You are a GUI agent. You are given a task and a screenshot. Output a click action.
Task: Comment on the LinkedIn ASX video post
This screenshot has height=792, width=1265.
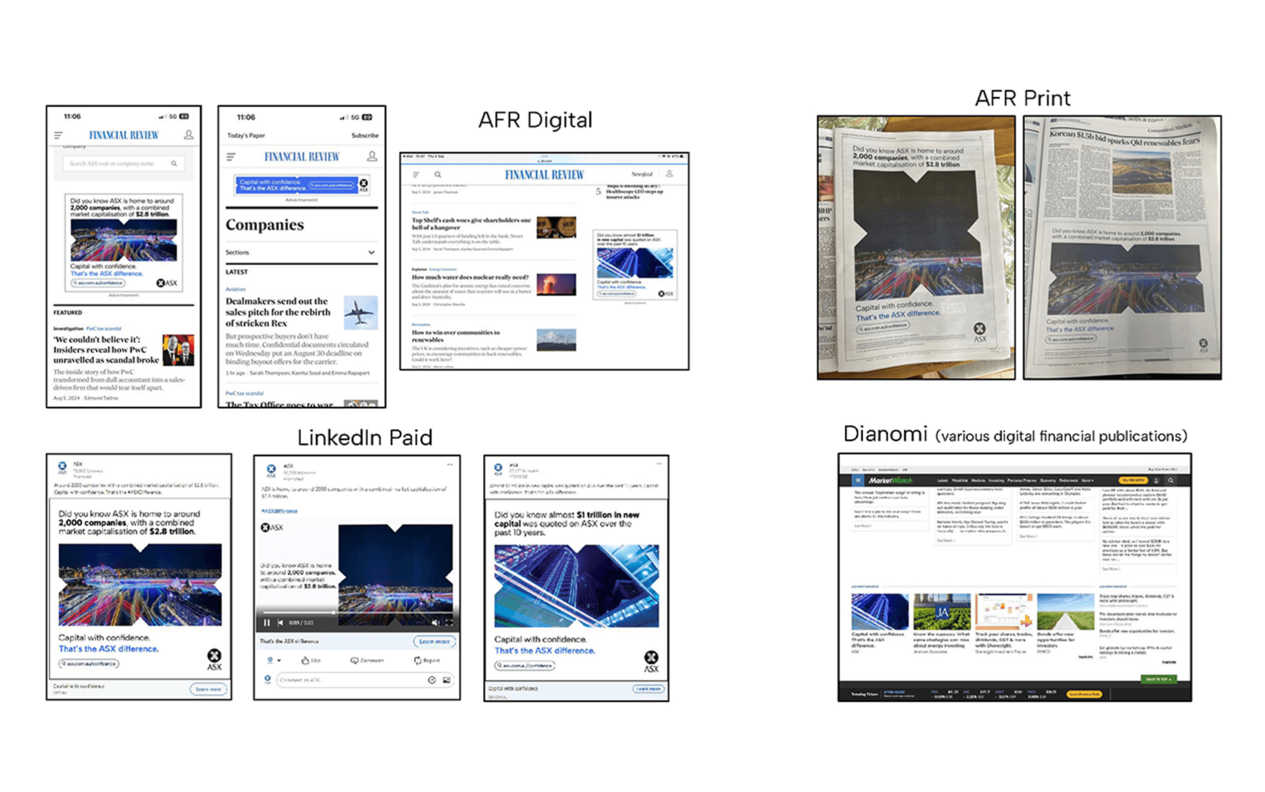[x=367, y=661]
